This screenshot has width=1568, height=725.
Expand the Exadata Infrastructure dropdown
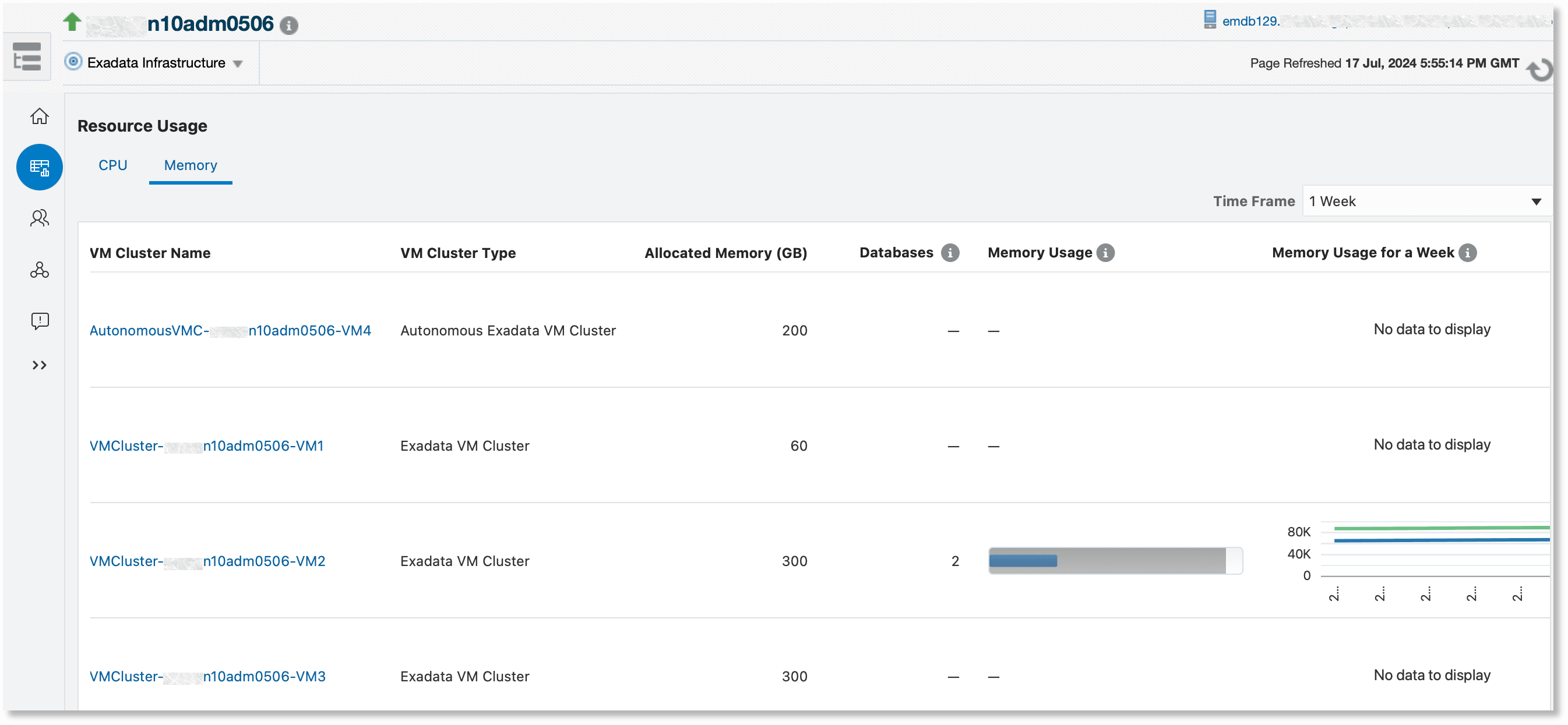239,63
